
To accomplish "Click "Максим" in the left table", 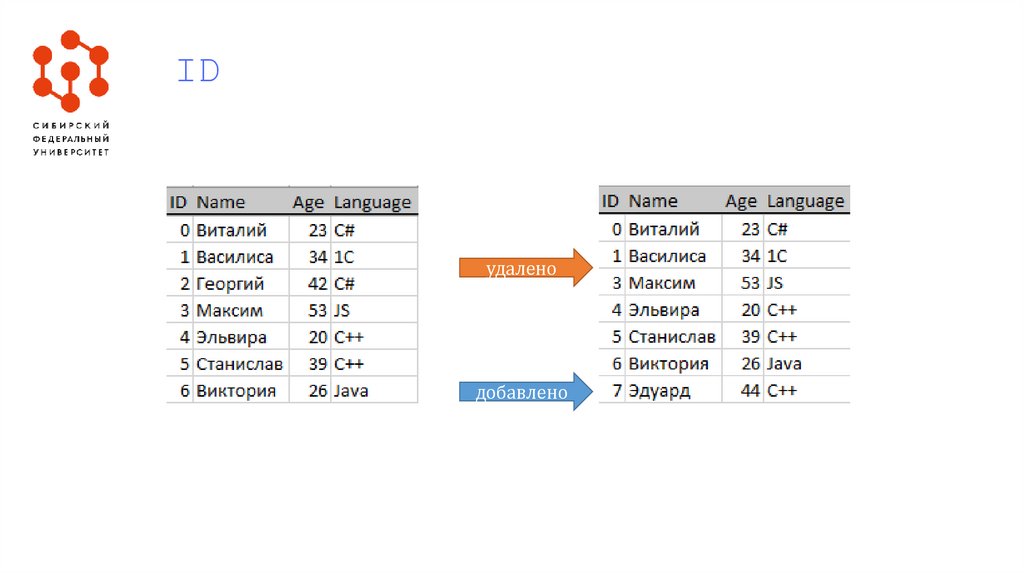I will 229,311.
